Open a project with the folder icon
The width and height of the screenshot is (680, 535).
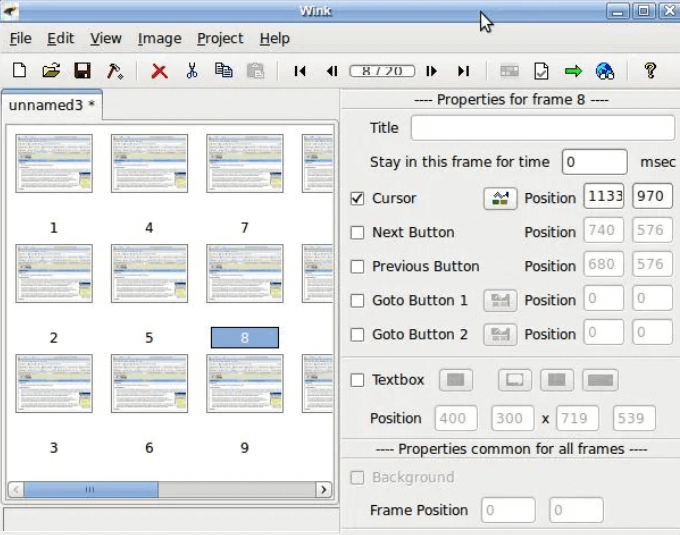pyautogui.click(x=50, y=71)
